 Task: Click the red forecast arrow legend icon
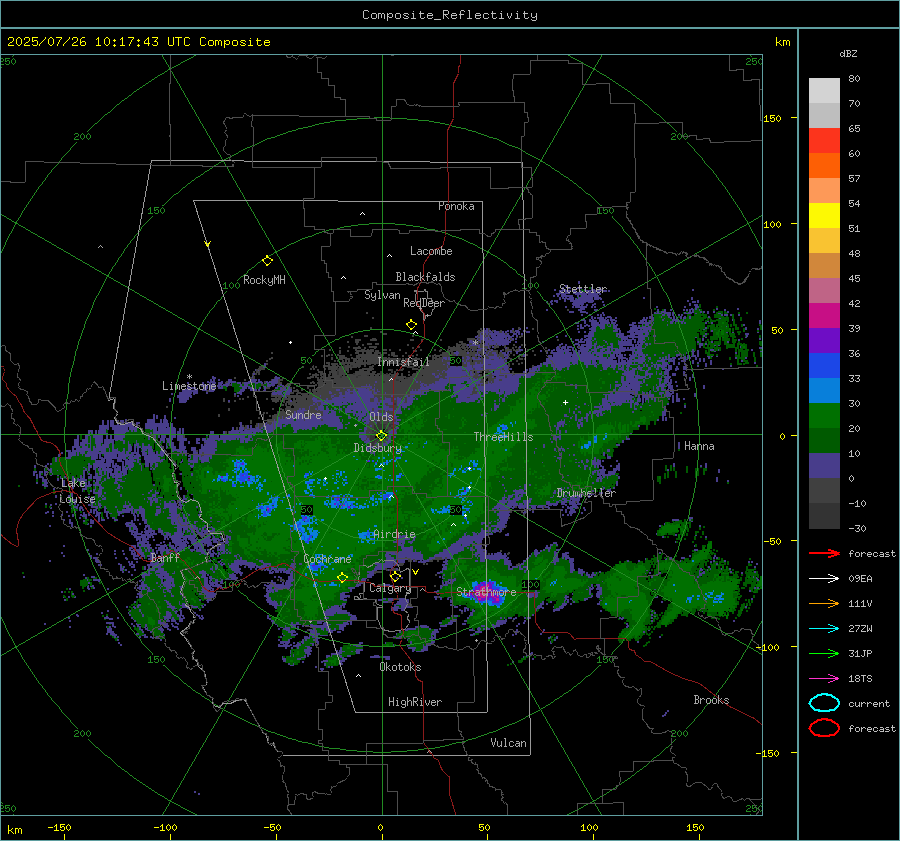tap(824, 553)
